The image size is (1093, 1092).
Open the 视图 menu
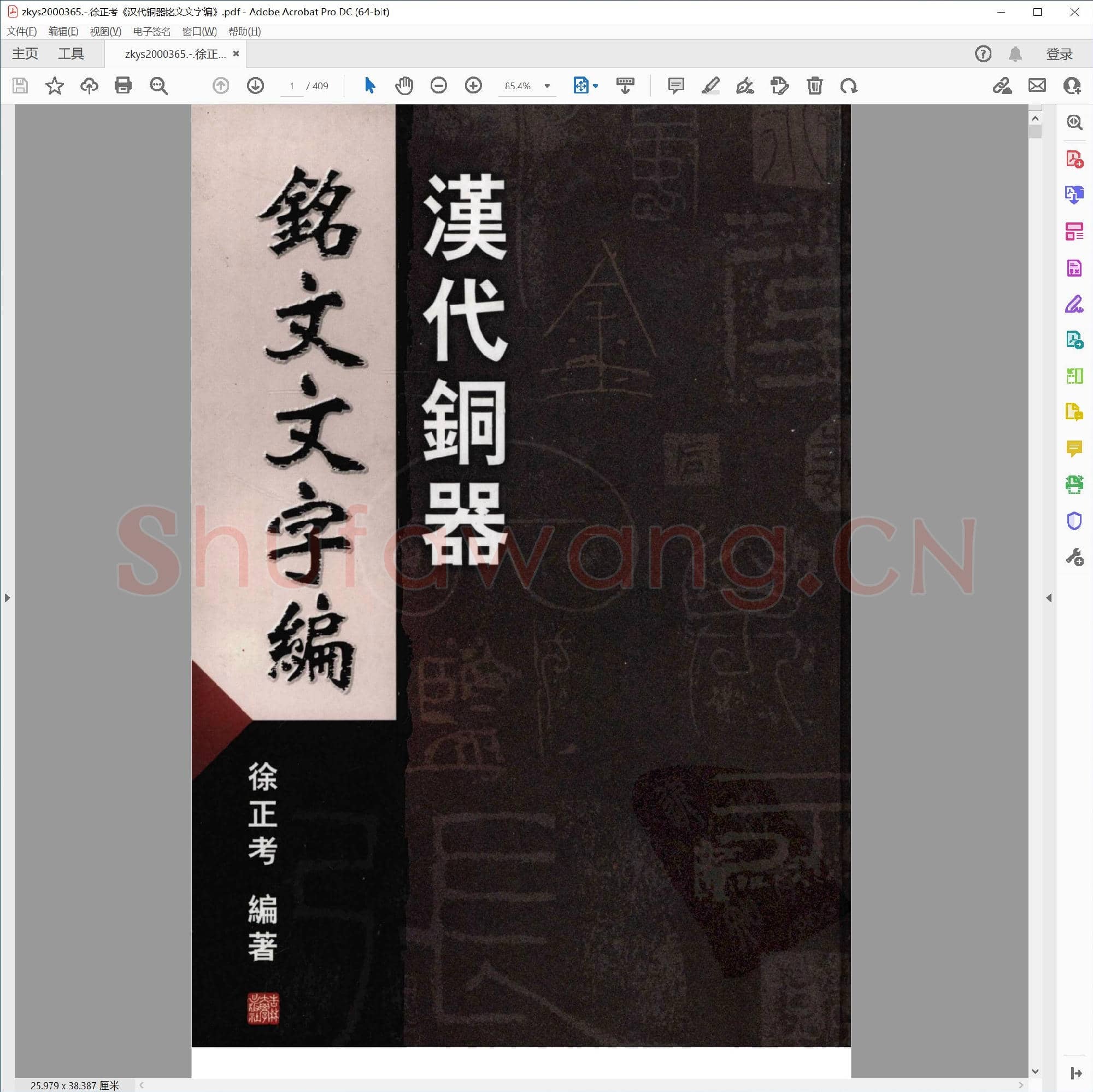click(x=105, y=32)
